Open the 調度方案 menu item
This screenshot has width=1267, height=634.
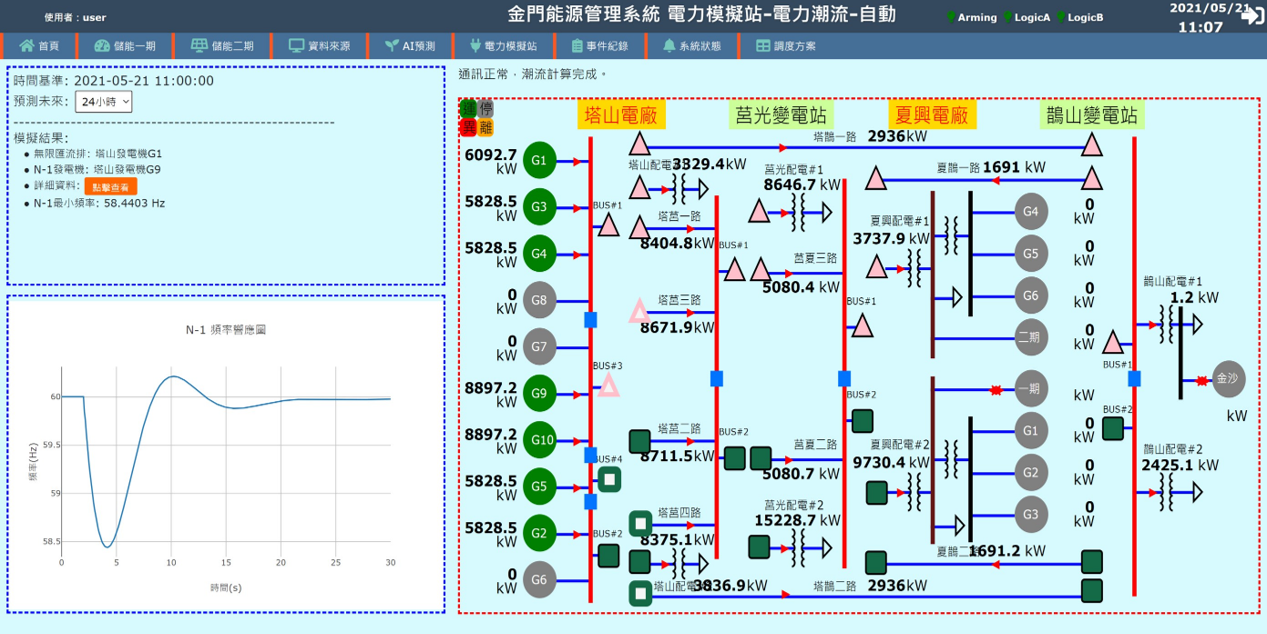[785, 46]
